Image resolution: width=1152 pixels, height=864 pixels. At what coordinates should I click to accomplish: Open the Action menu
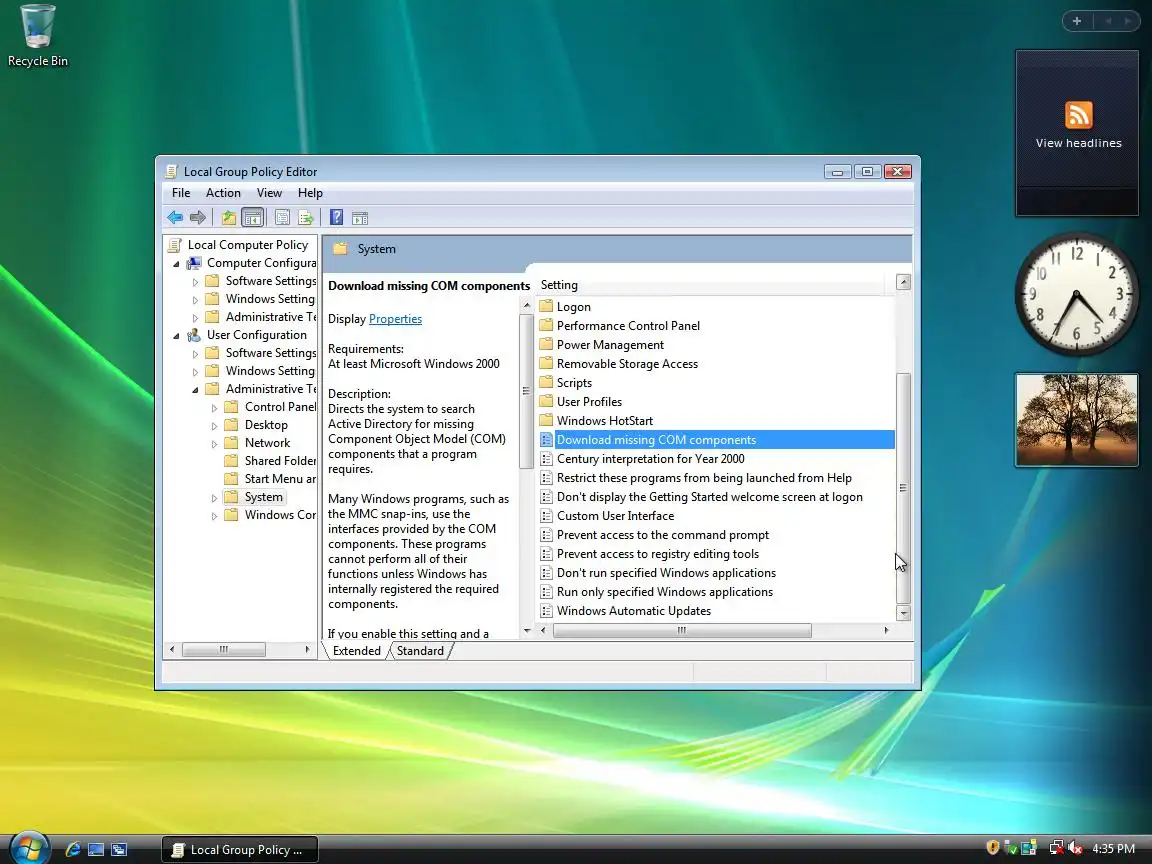pos(223,192)
